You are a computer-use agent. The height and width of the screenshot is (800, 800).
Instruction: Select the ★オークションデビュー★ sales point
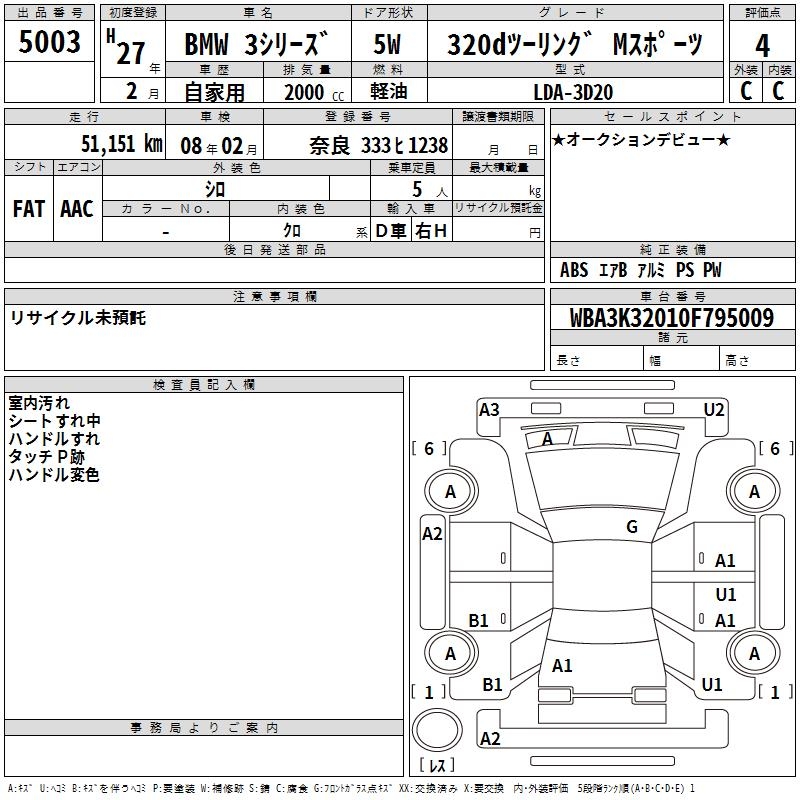641,139
